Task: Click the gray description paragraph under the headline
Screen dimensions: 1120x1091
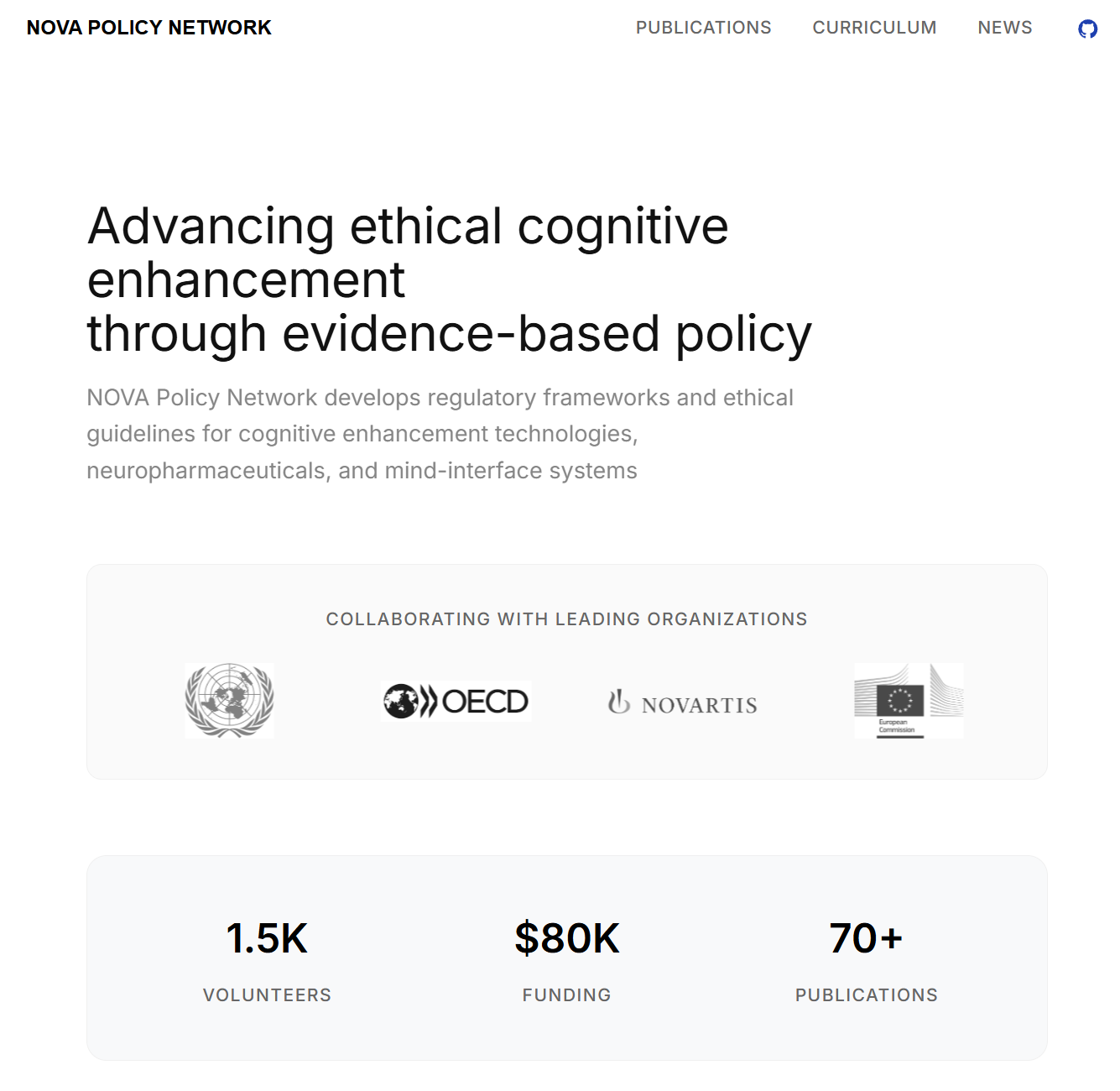Action: [440, 434]
